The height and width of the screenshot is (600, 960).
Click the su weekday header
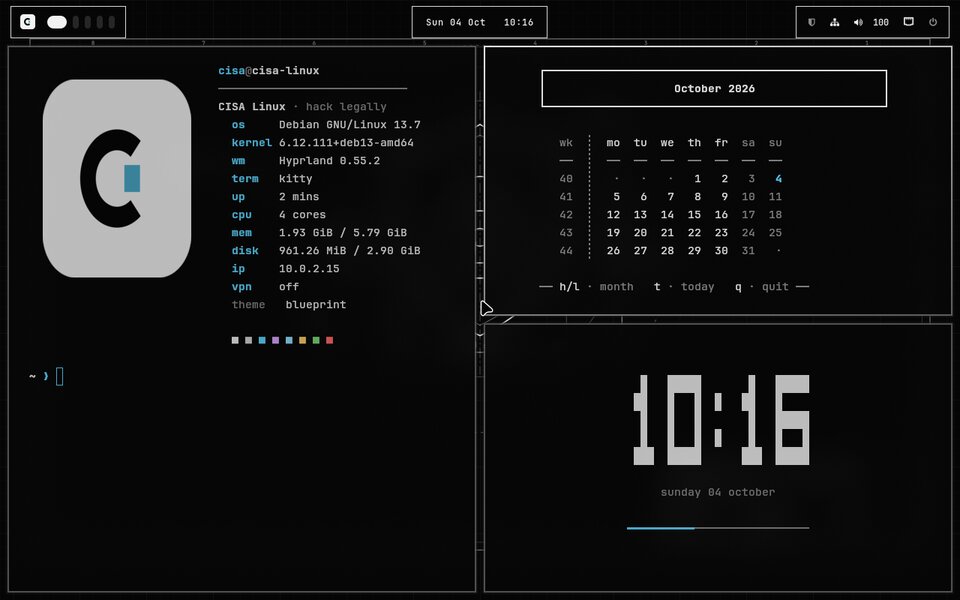click(x=775, y=143)
